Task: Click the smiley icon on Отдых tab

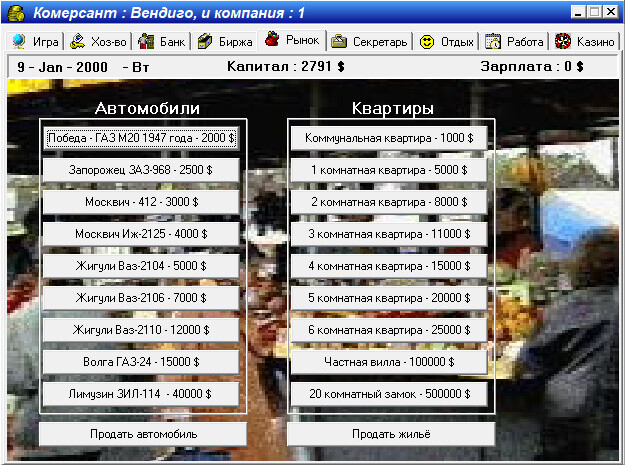Action: [427, 42]
